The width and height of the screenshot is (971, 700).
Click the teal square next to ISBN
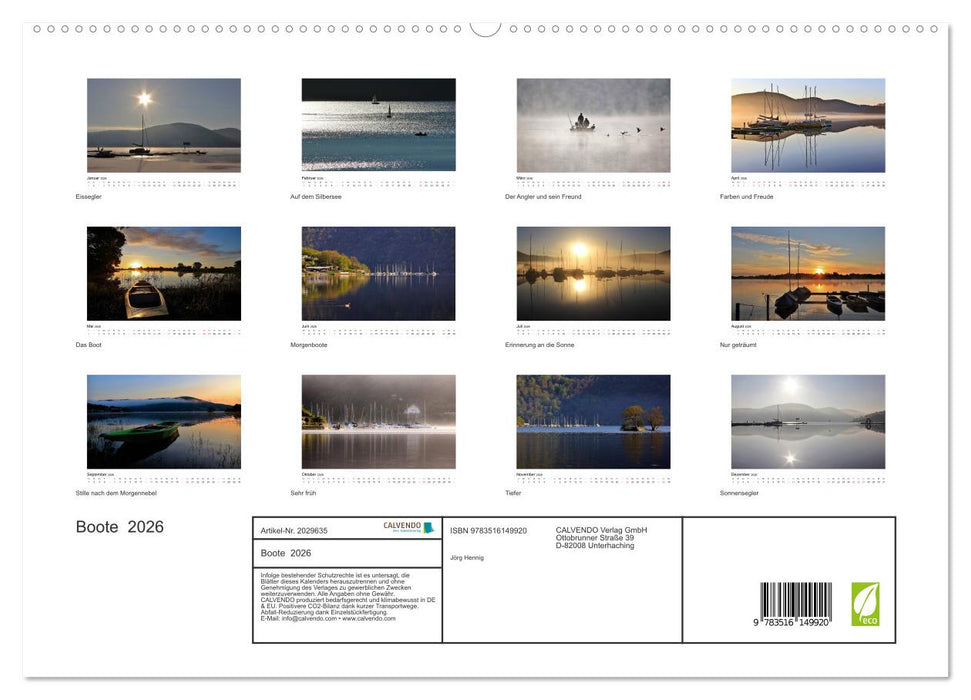click(x=431, y=527)
